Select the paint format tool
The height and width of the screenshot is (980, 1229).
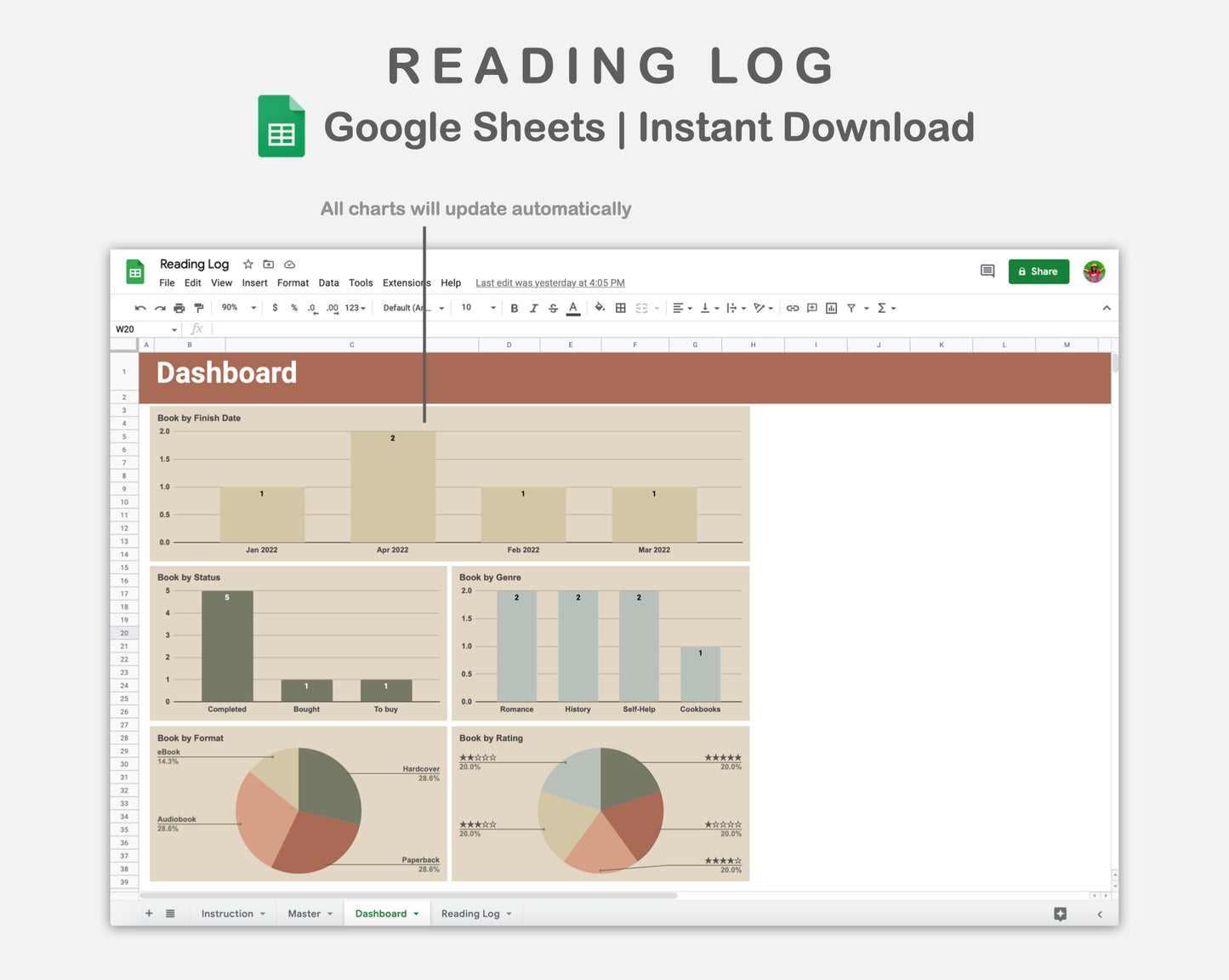pos(199,307)
